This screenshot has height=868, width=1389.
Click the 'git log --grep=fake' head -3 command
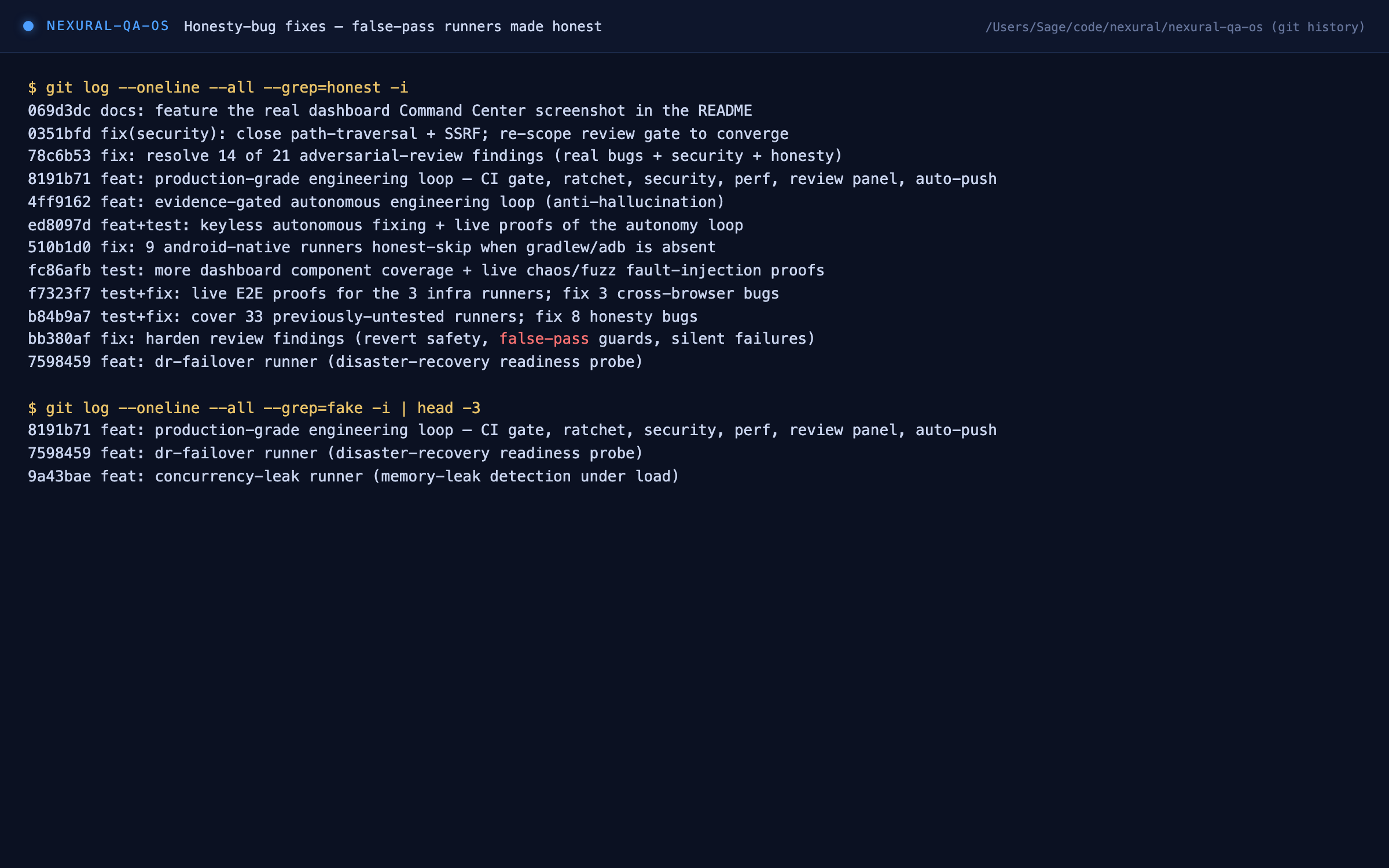[x=254, y=408]
